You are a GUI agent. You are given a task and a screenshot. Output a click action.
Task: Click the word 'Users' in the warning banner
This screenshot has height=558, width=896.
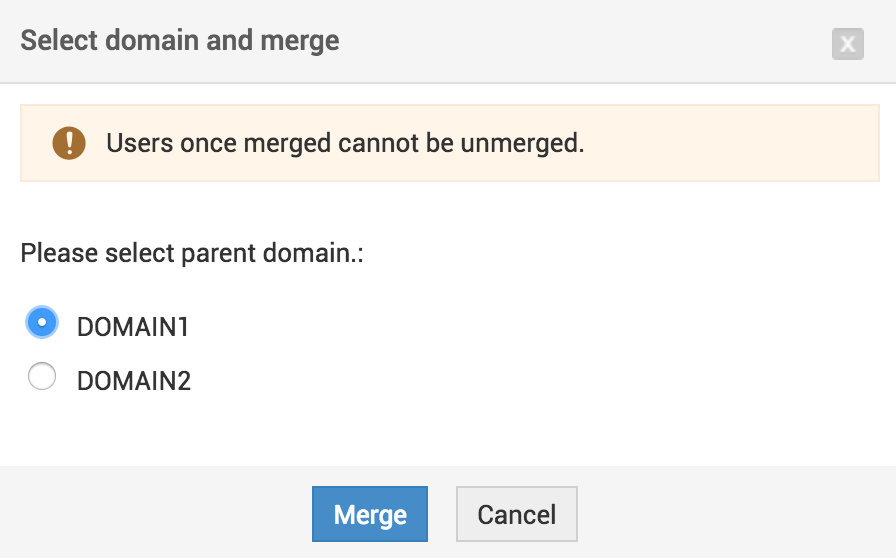pyautogui.click(x=140, y=143)
